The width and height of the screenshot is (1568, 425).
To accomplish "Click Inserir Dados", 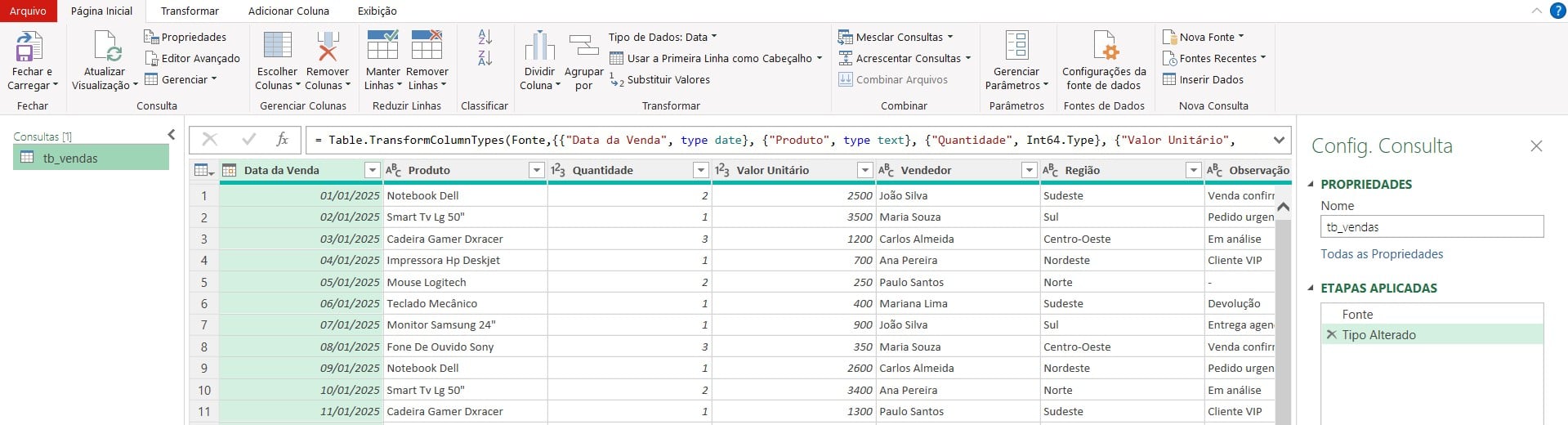I will [1203, 79].
